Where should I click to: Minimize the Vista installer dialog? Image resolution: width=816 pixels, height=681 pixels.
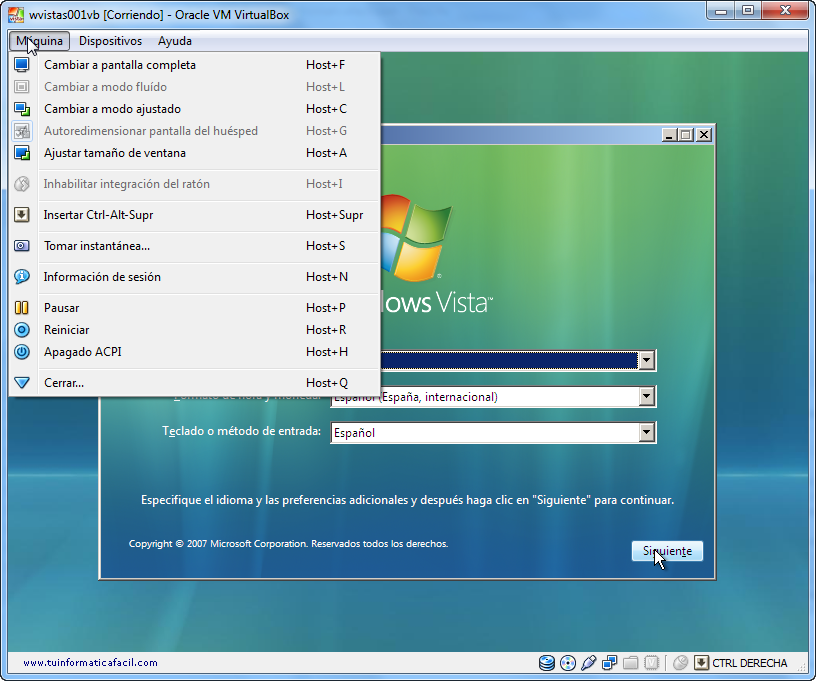(x=669, y=135)
